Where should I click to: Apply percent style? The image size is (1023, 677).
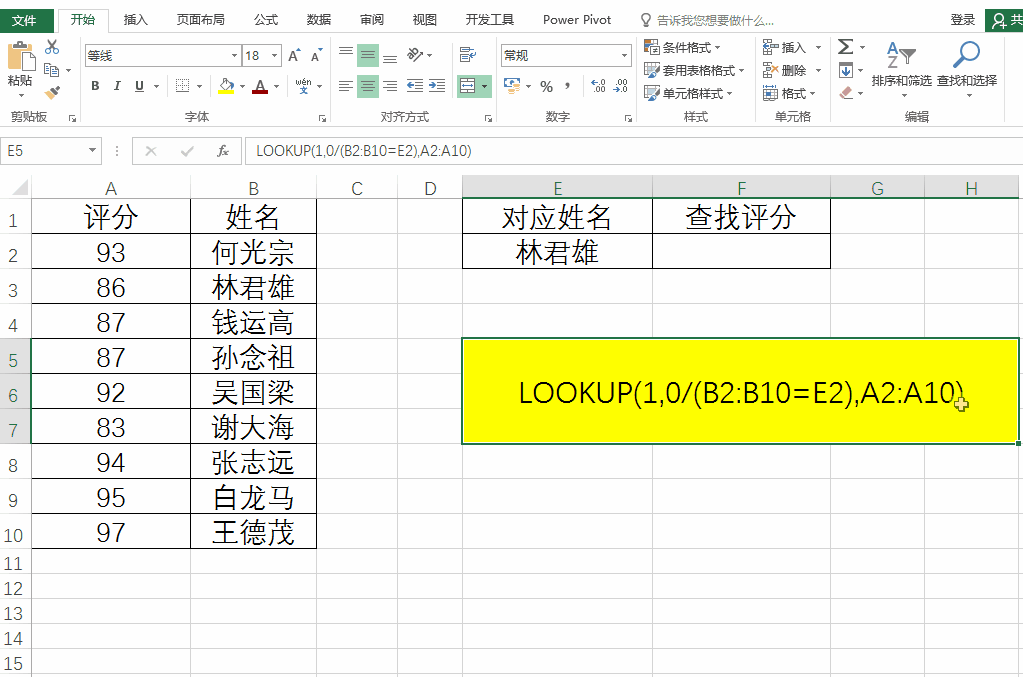point(547,85)
